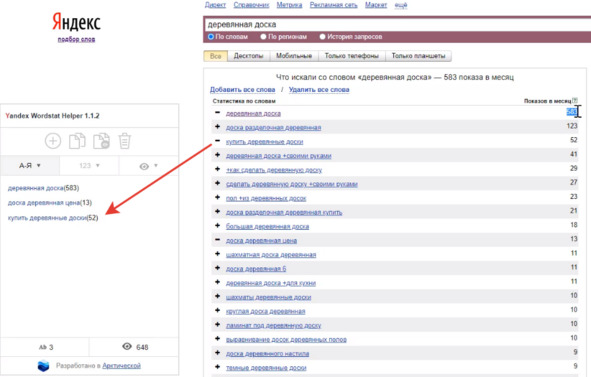Click plus icon beside 'доска разделочная деревянная'
The image size is (591, 377).
pyautogui.click(x=217, y=127)
